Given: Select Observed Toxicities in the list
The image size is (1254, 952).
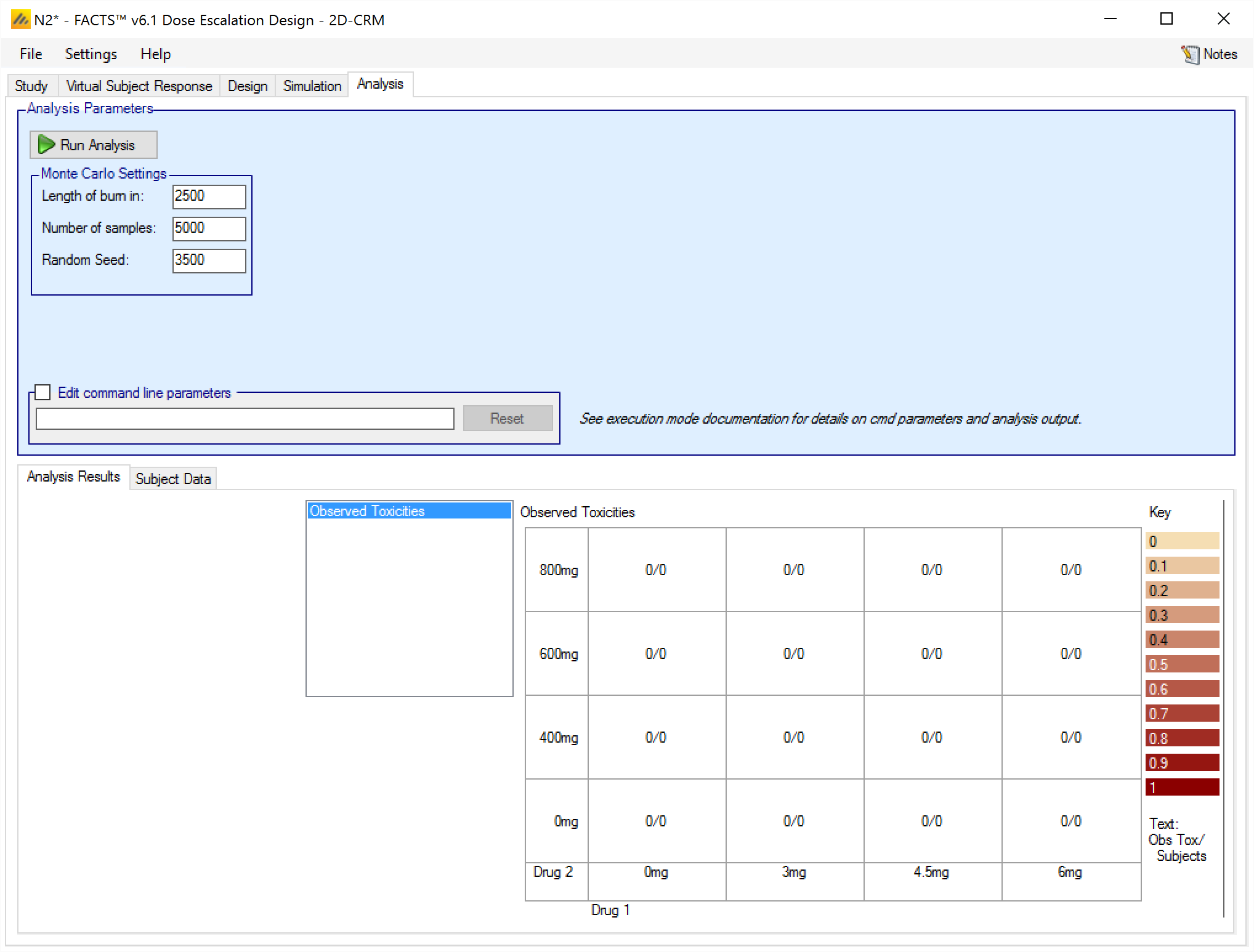Looking at the screenshot, I should [x=409, y=510].
